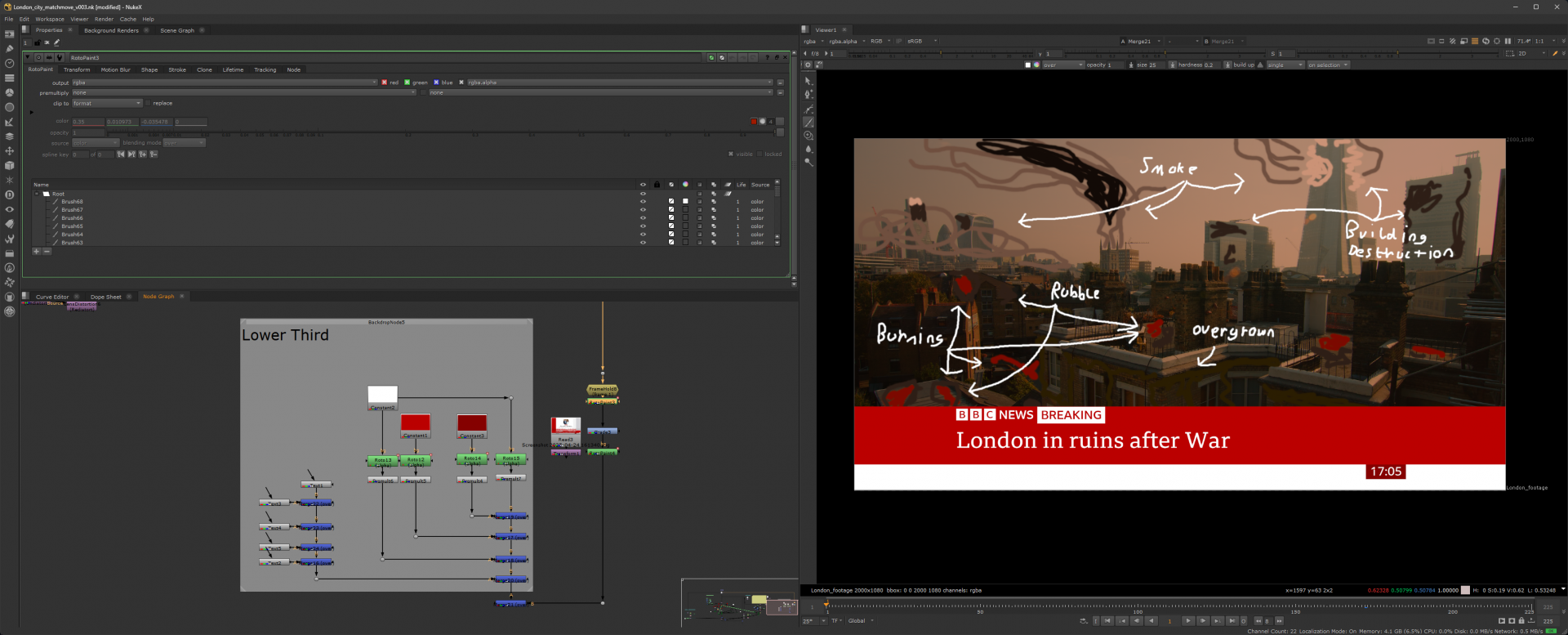Open the Render menu
The image size is (1568, 635).
(104, 19)
